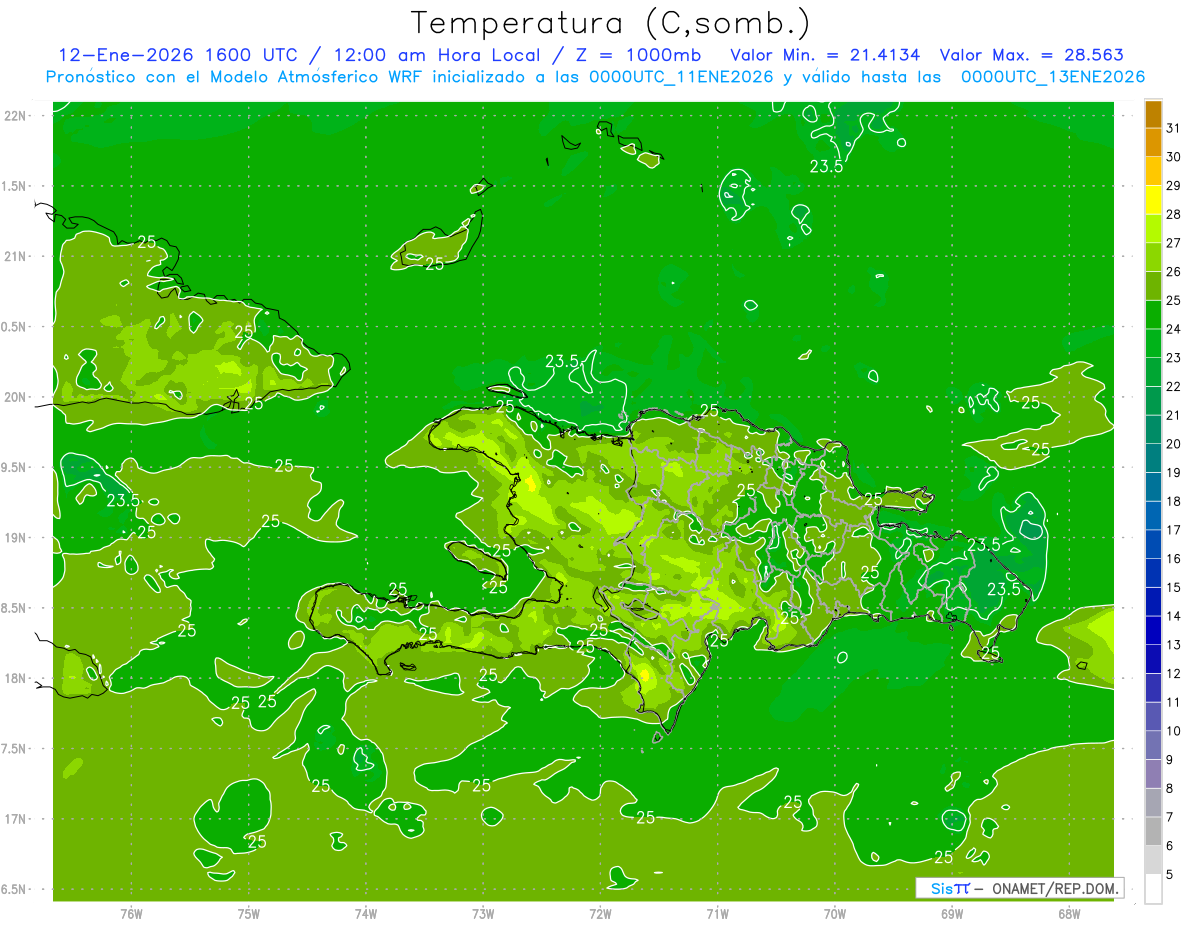This screenshot has width=1200, height=927.
Task: Click the legend value label 10
Action: click(x=1174, y=731)
